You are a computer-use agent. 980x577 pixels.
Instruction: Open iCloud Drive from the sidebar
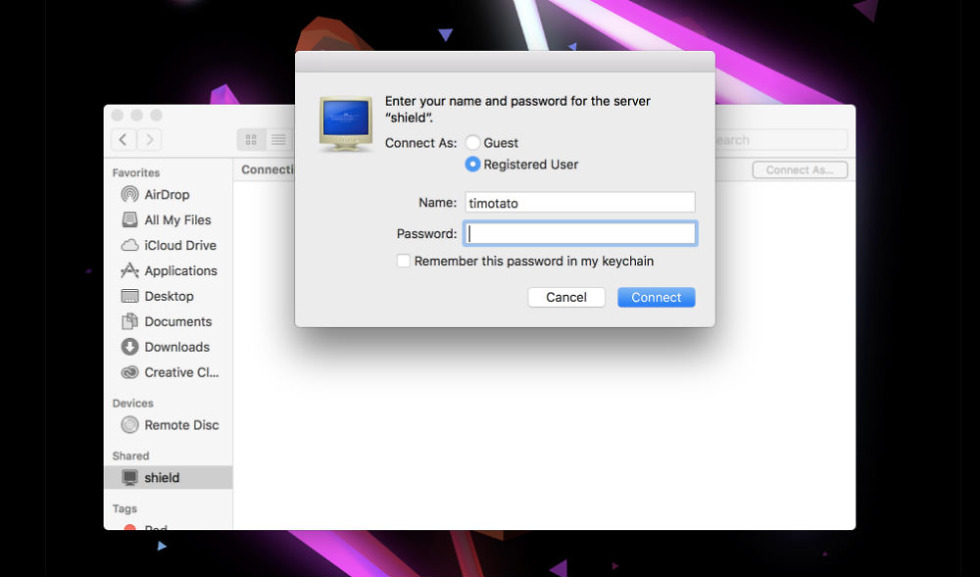click(169, 245)
